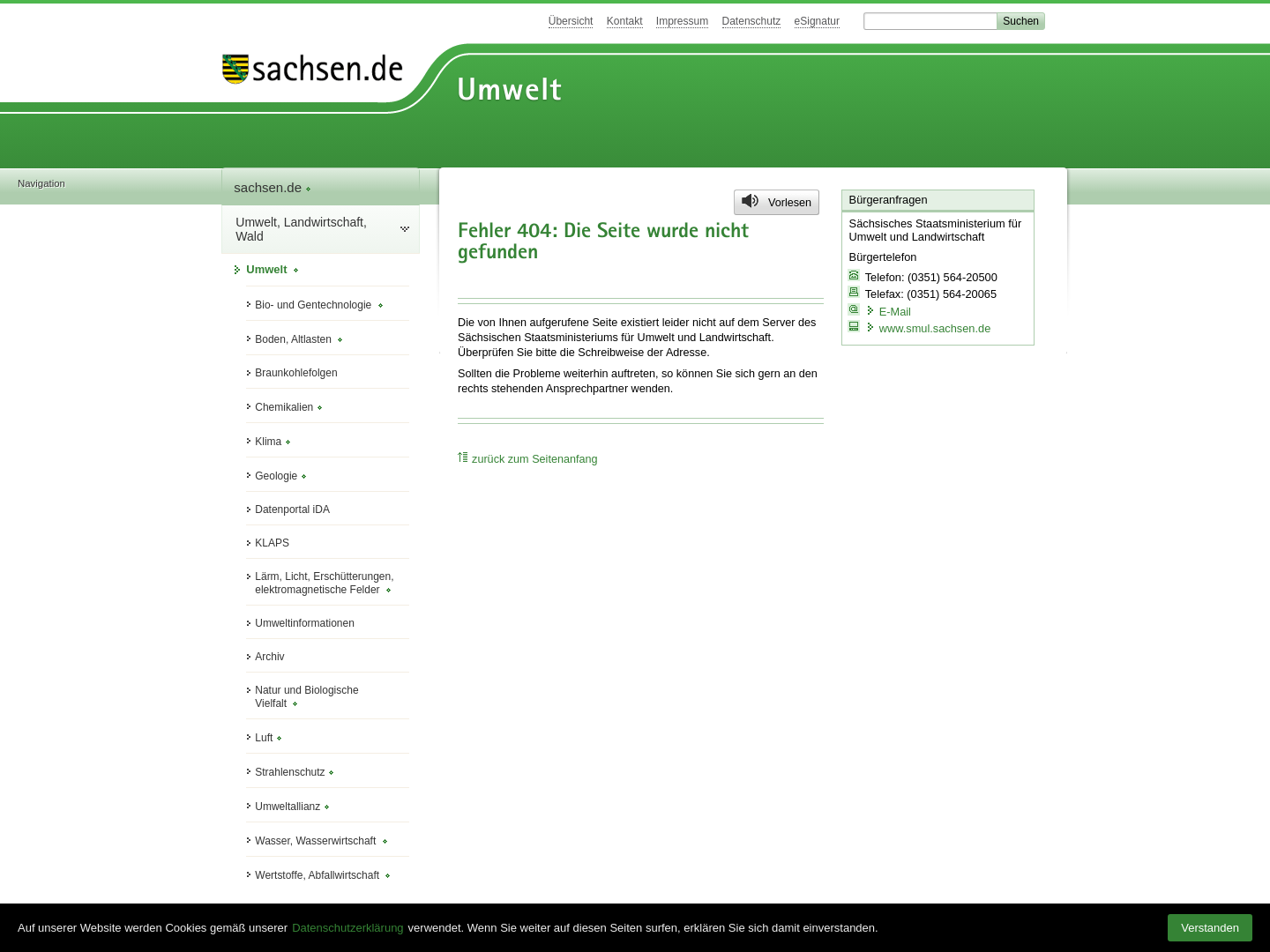Viewport: 1270px width, 952px height.
Task: Click the @ email icon in Bürgeranfragen
Action: pos(854,309)
